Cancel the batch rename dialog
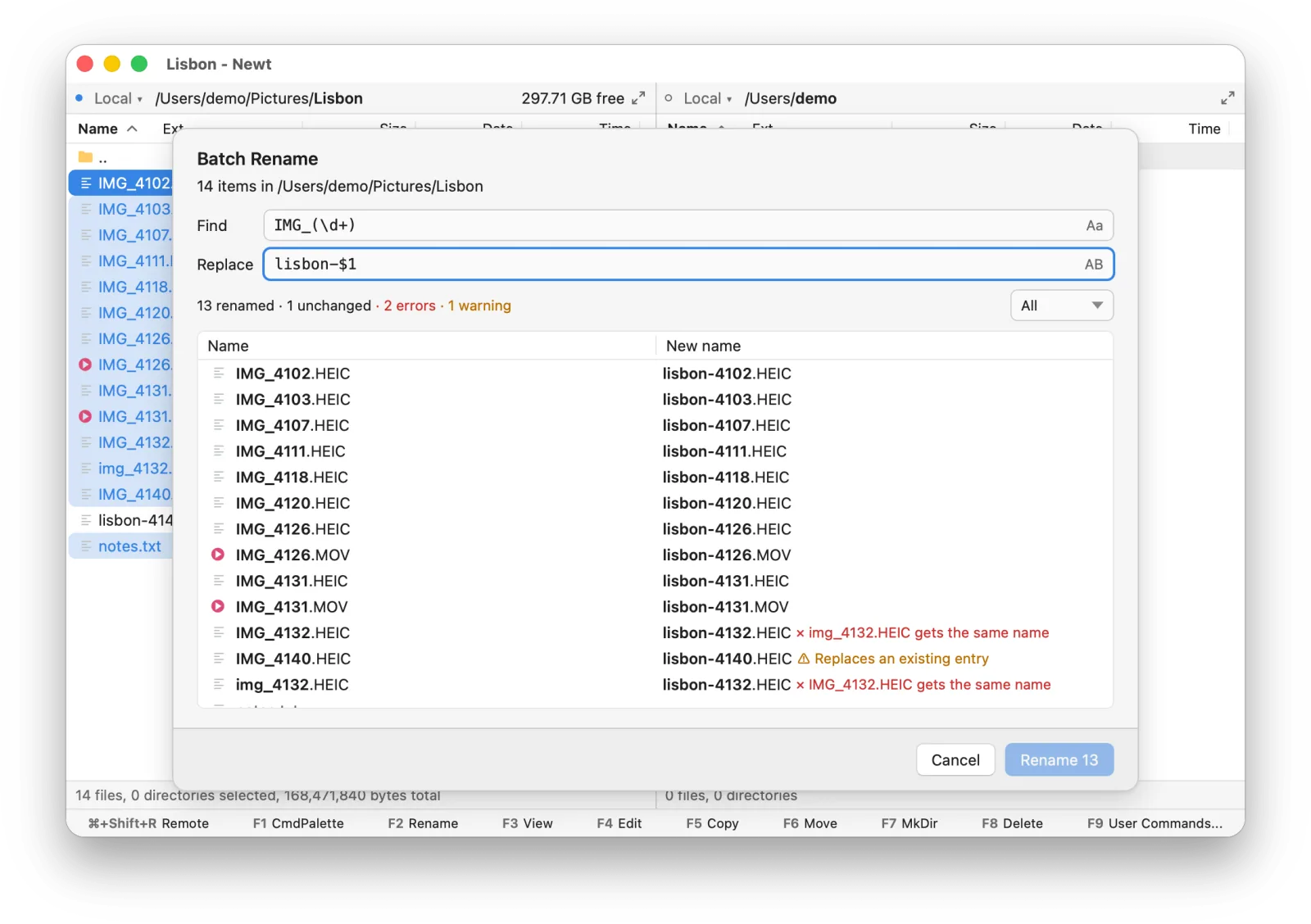This screenshot has width=1311, height=924. point(955,760)
